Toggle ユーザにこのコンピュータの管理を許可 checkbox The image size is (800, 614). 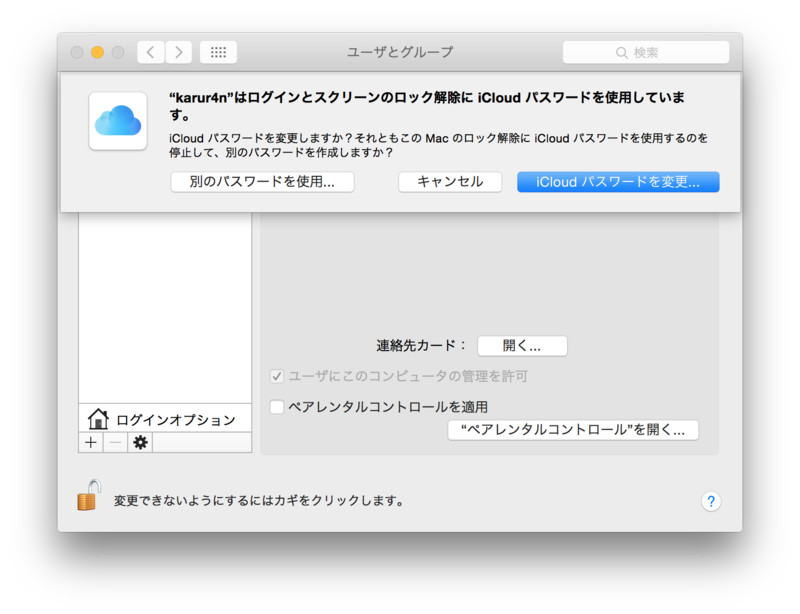click(x=277, y=377)
